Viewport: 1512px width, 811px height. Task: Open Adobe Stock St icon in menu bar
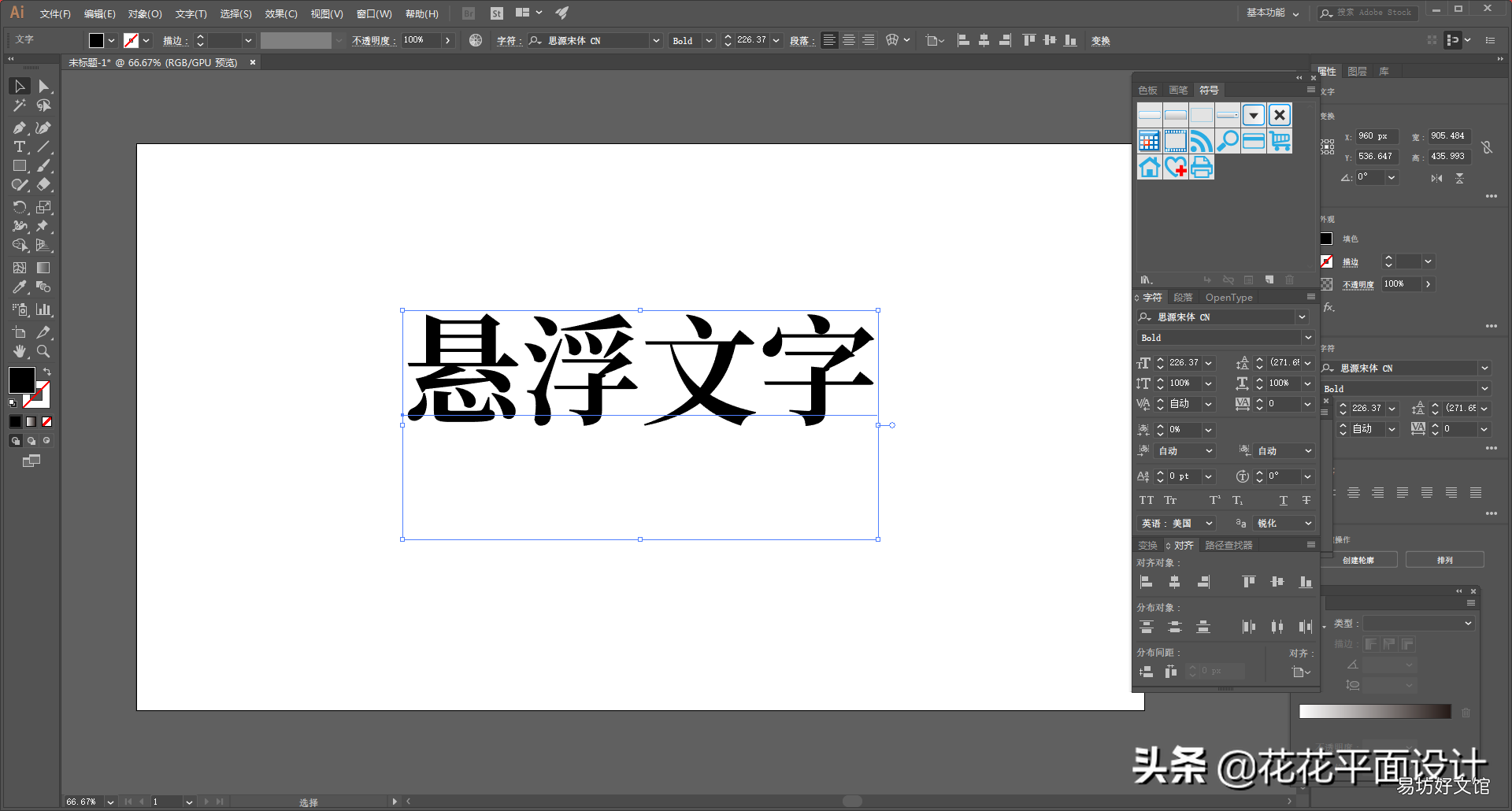pos(496,13)
